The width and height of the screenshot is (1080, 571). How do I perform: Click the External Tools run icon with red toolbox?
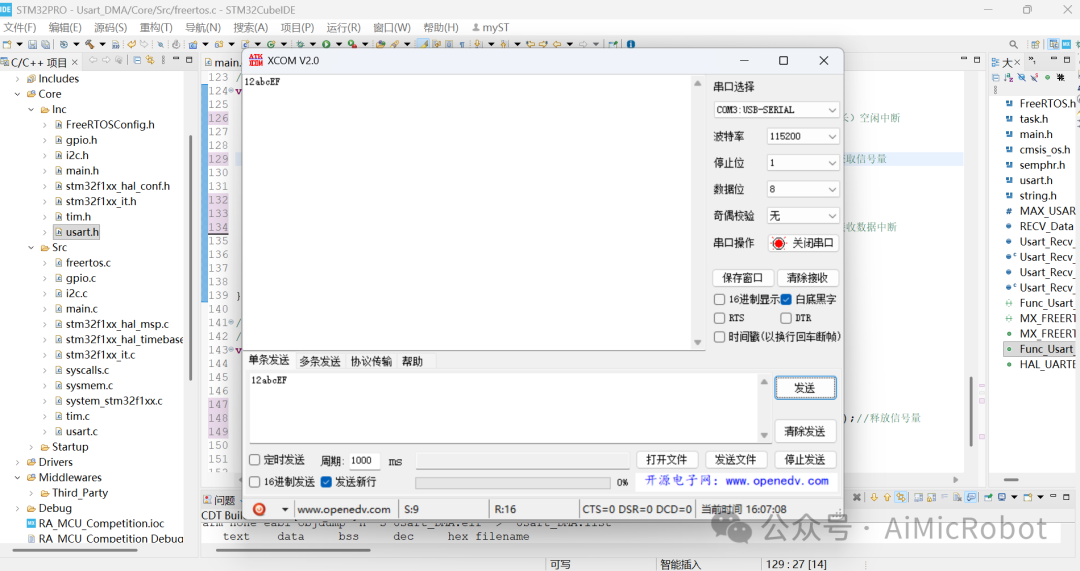tap(352, 44)
